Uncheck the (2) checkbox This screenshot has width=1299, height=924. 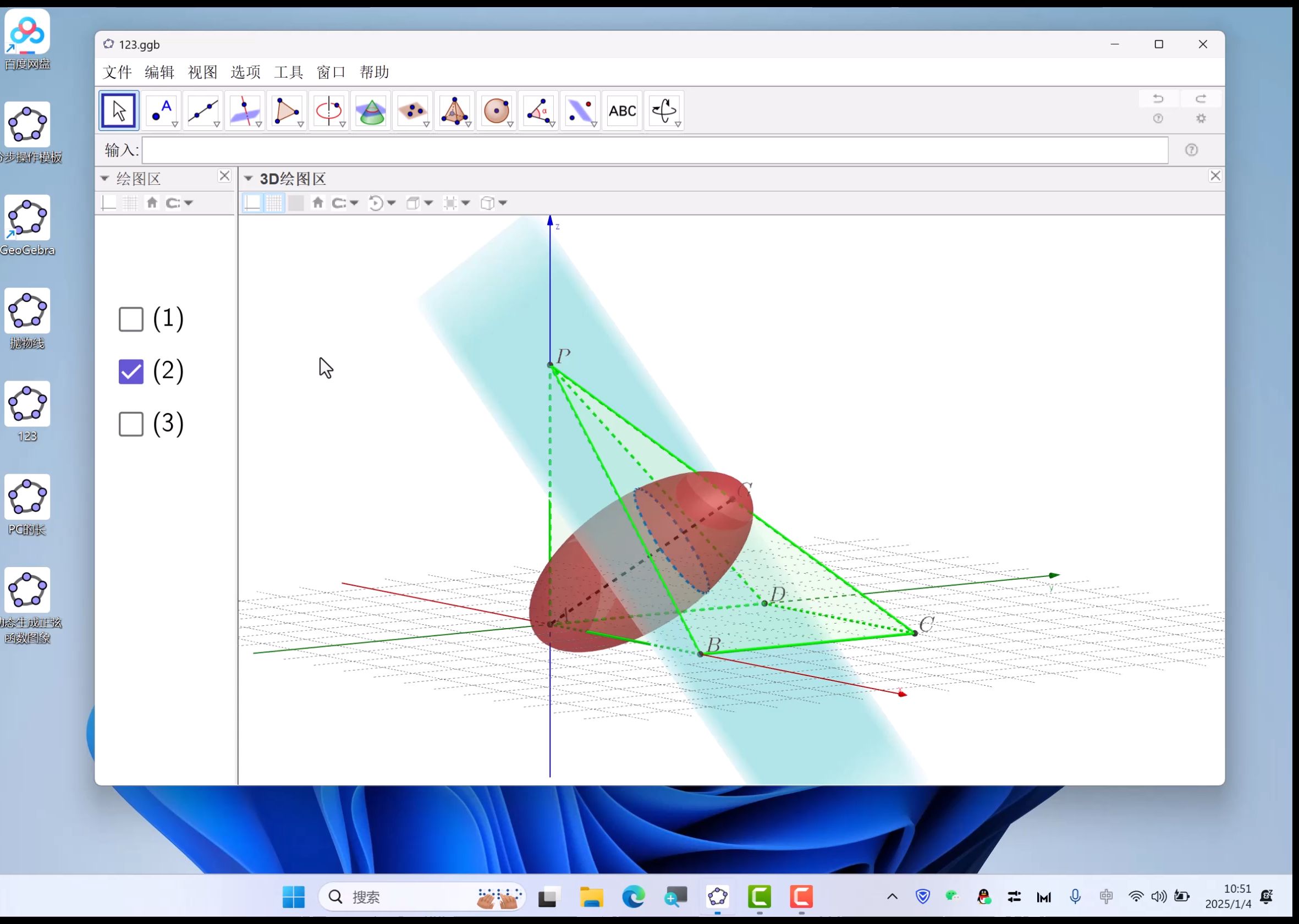(x=131, y=372)
